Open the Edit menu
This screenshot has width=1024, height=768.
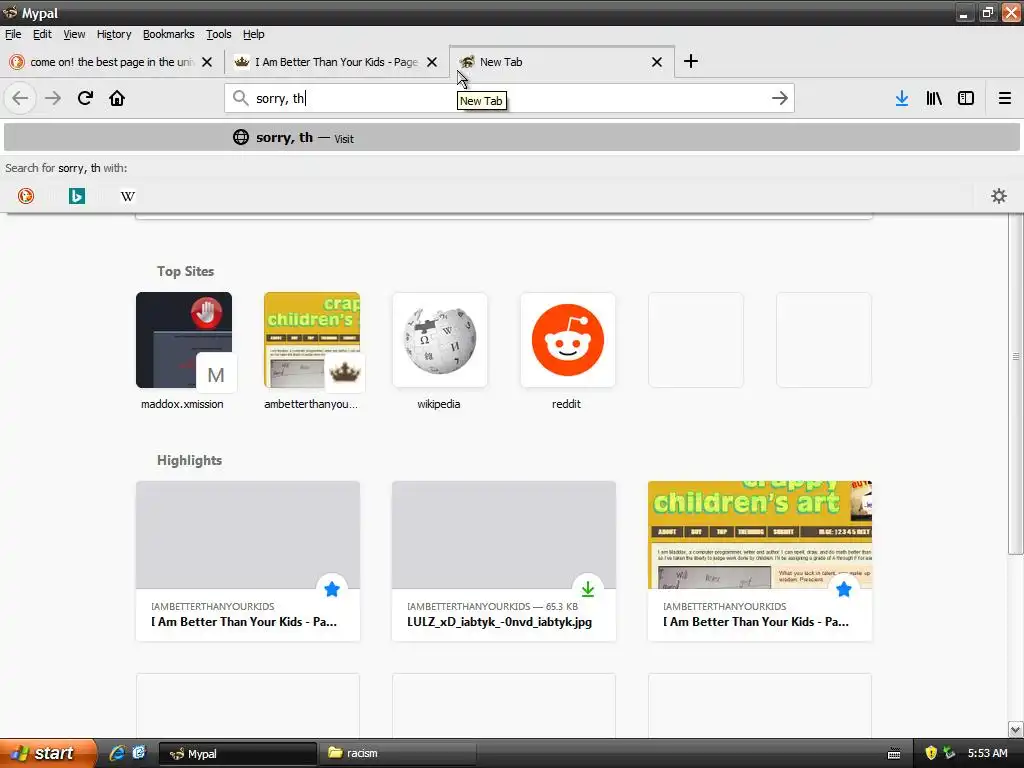(x=42, y=34)
